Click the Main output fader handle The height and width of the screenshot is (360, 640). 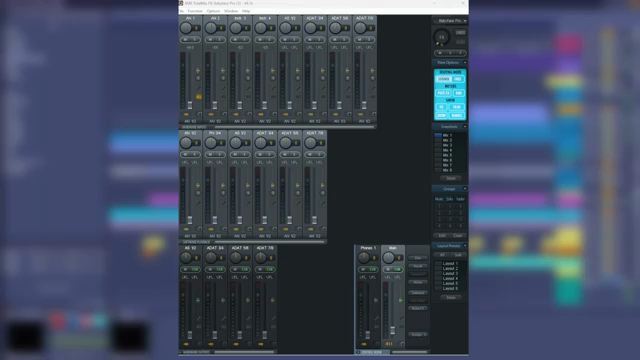(x=393, y=330)
